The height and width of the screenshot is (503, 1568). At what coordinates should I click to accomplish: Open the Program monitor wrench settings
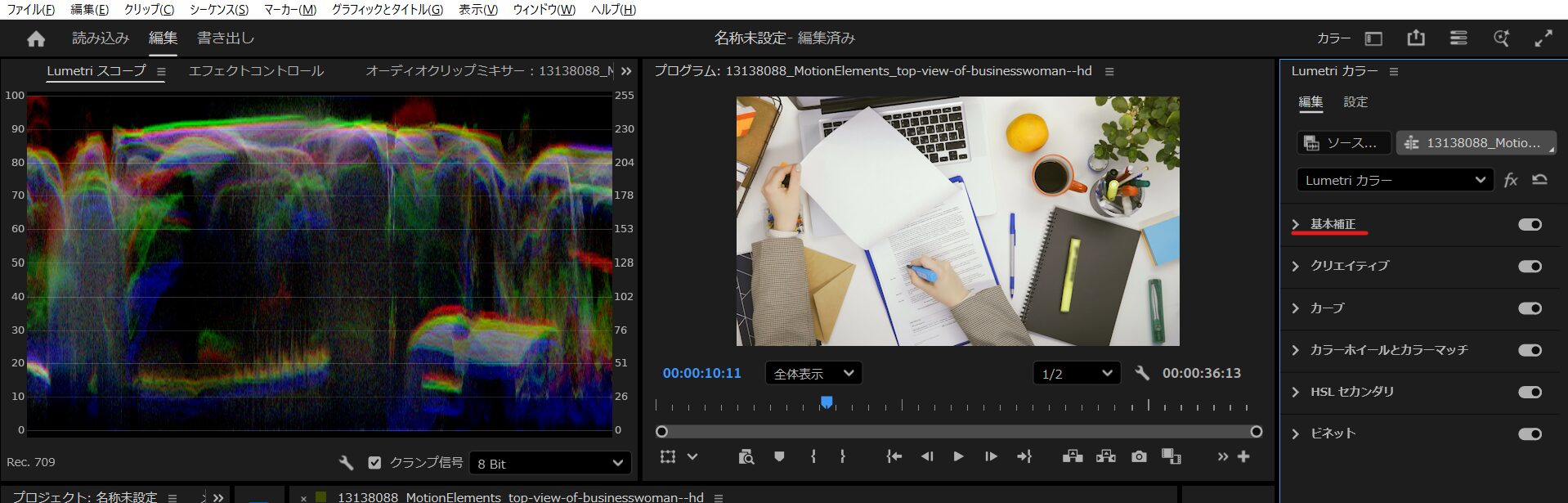pos(1142,373)
